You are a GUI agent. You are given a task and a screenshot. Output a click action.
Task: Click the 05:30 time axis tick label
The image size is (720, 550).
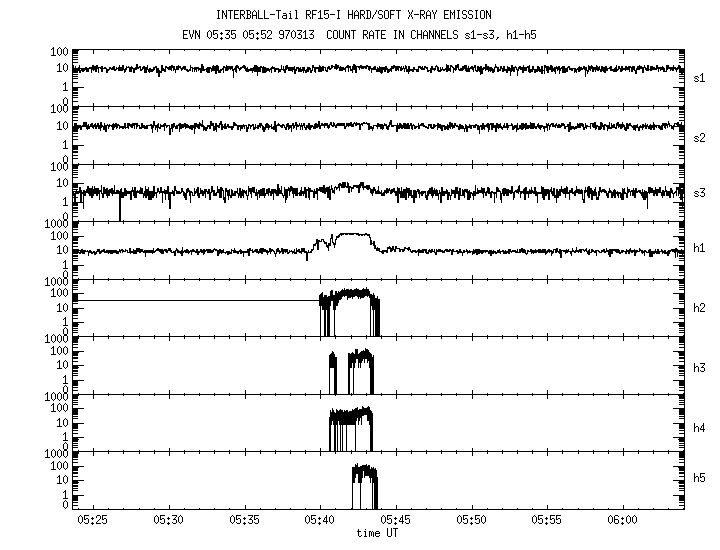[169, 521]
